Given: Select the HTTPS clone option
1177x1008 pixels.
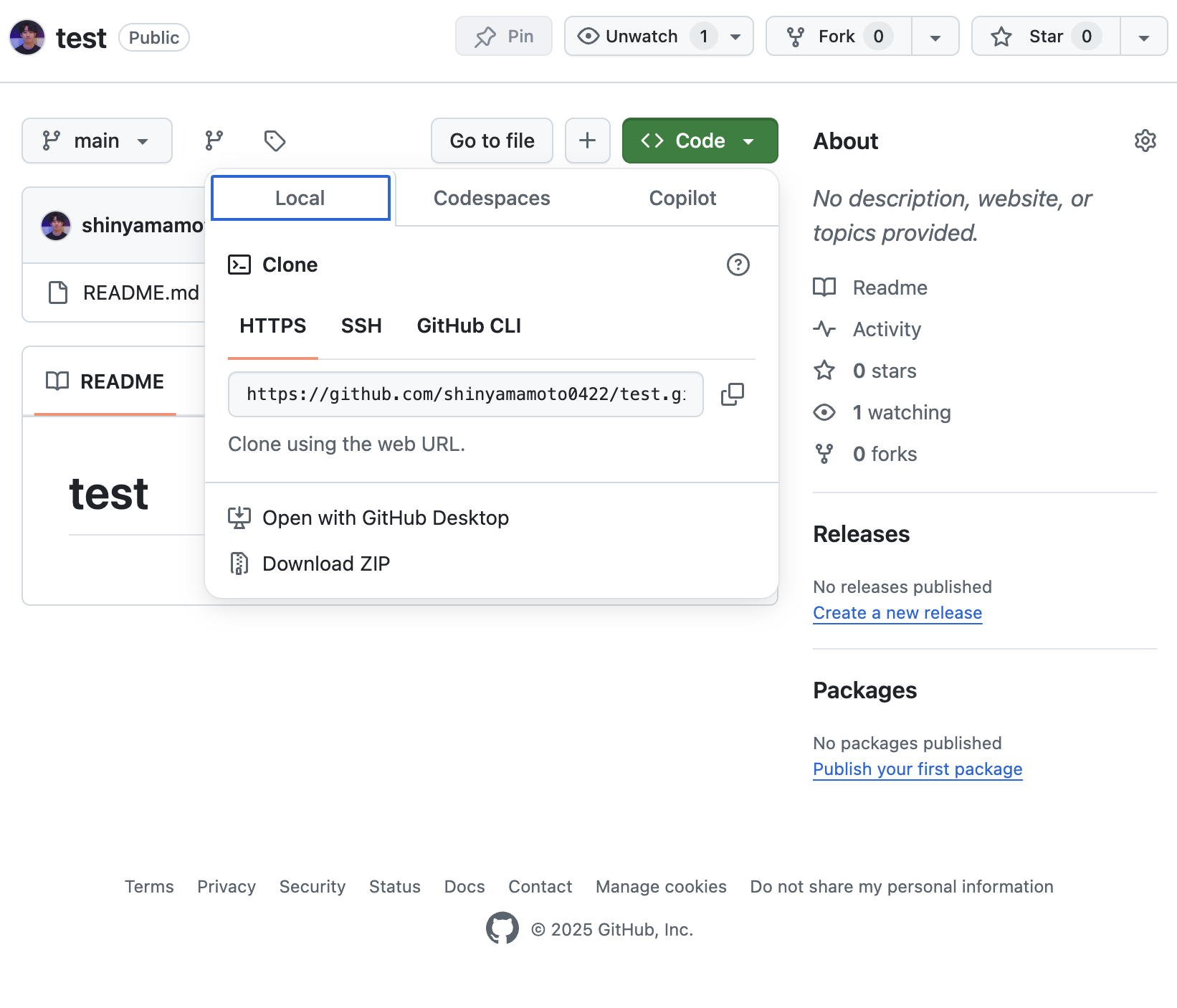Looking at the screenshot, I should pyautogui.click(x=273, y=326).
